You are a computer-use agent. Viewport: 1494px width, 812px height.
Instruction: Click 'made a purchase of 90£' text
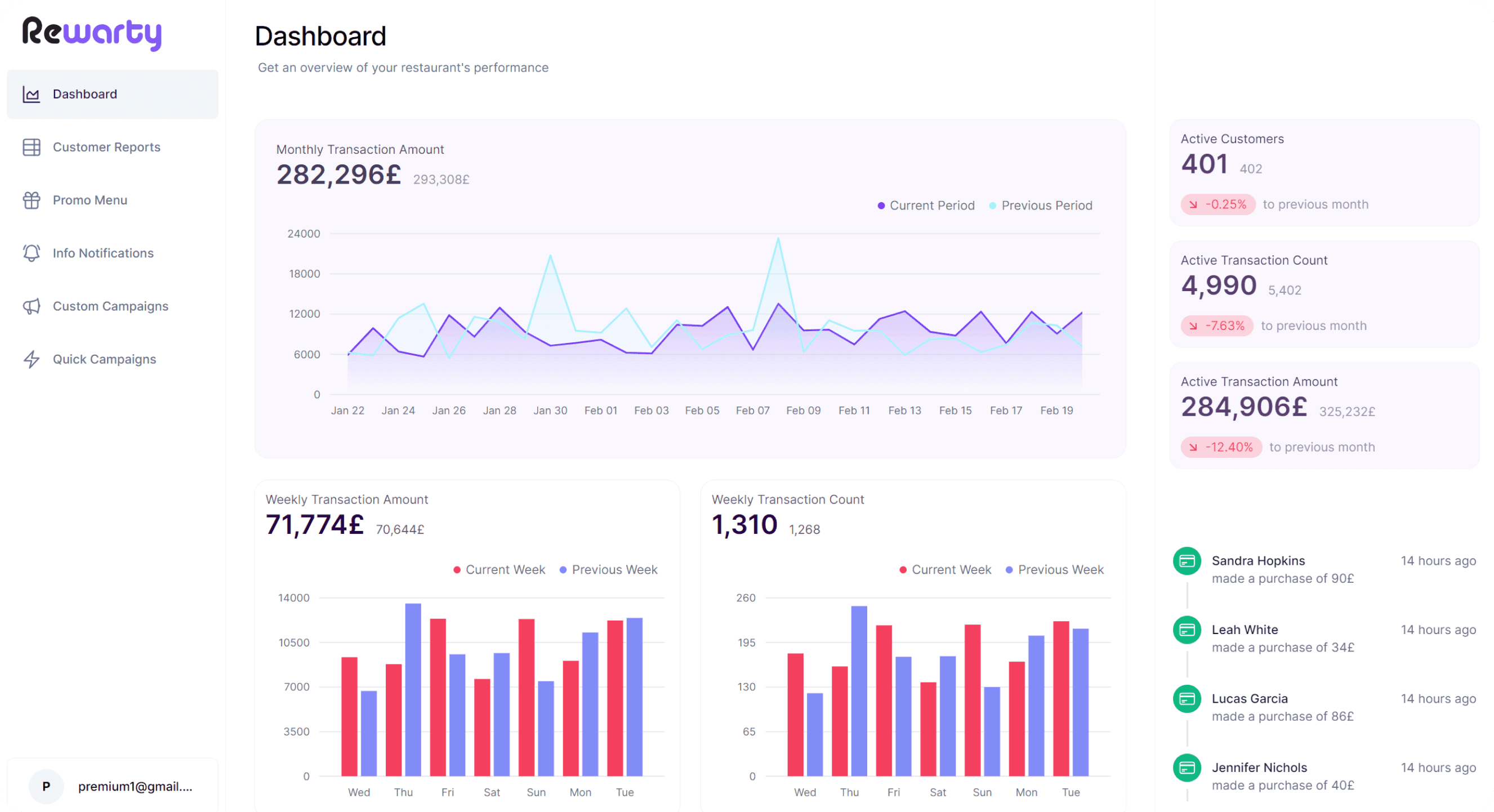coord(1283,579)
